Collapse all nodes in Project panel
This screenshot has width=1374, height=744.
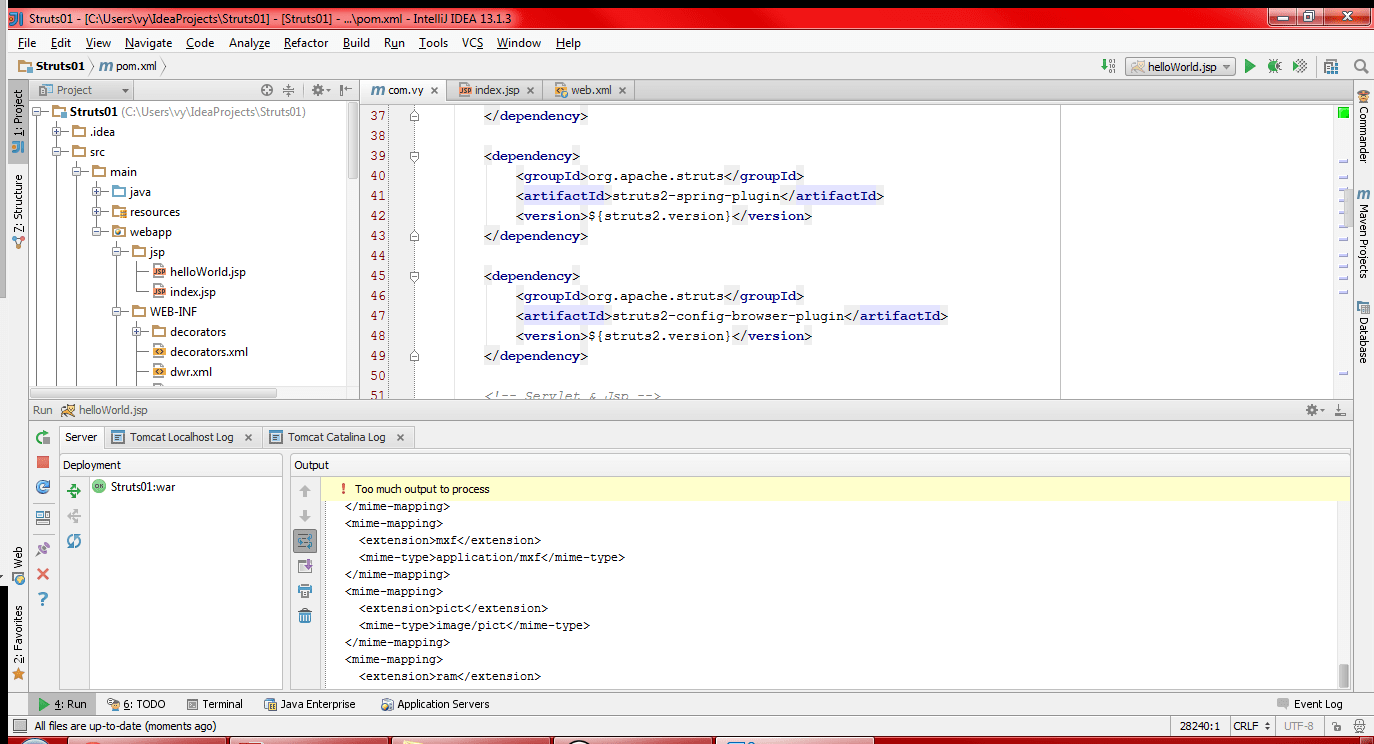(x=289, y=90)
